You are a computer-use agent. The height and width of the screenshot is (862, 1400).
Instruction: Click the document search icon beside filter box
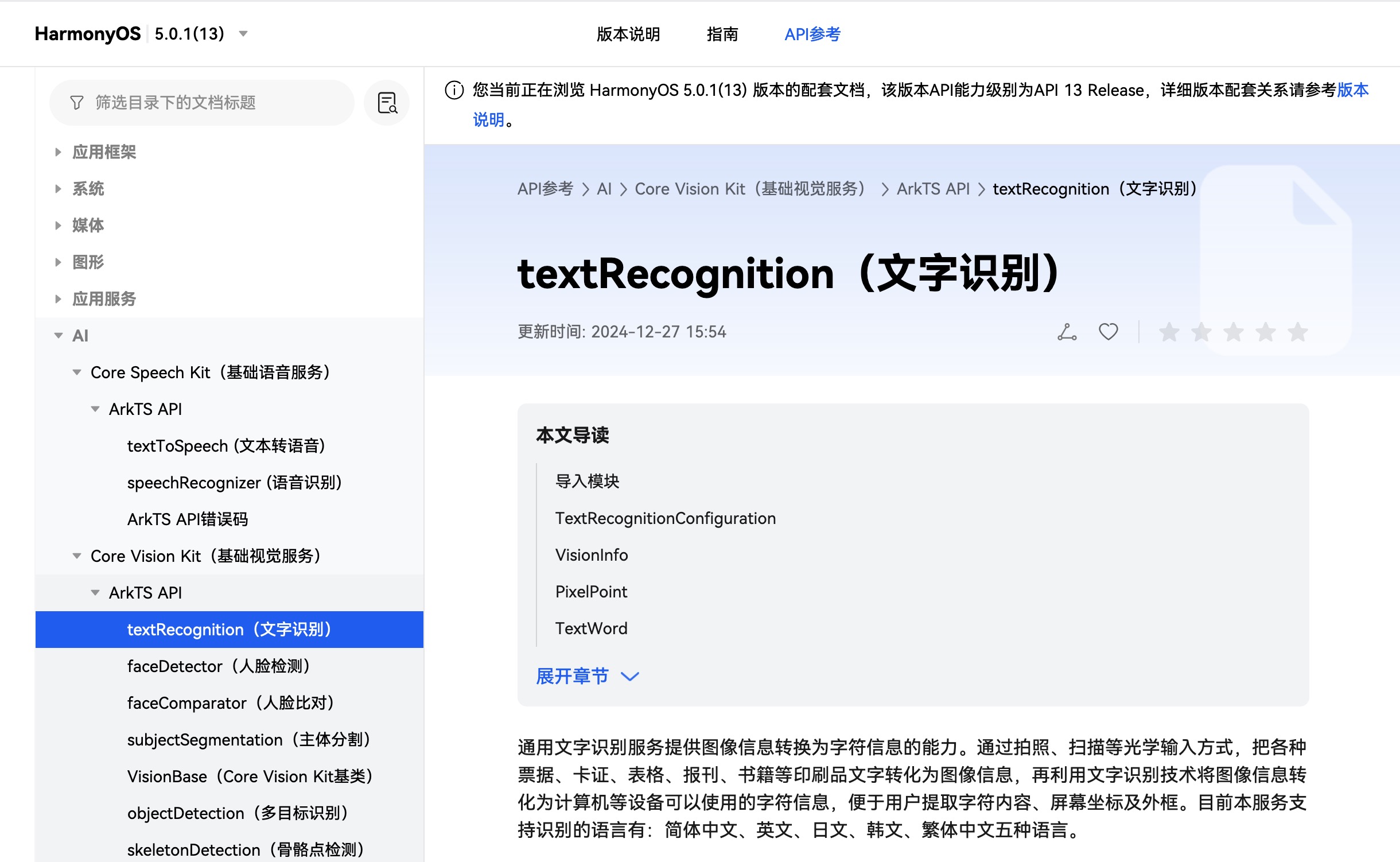click(387, 103)
